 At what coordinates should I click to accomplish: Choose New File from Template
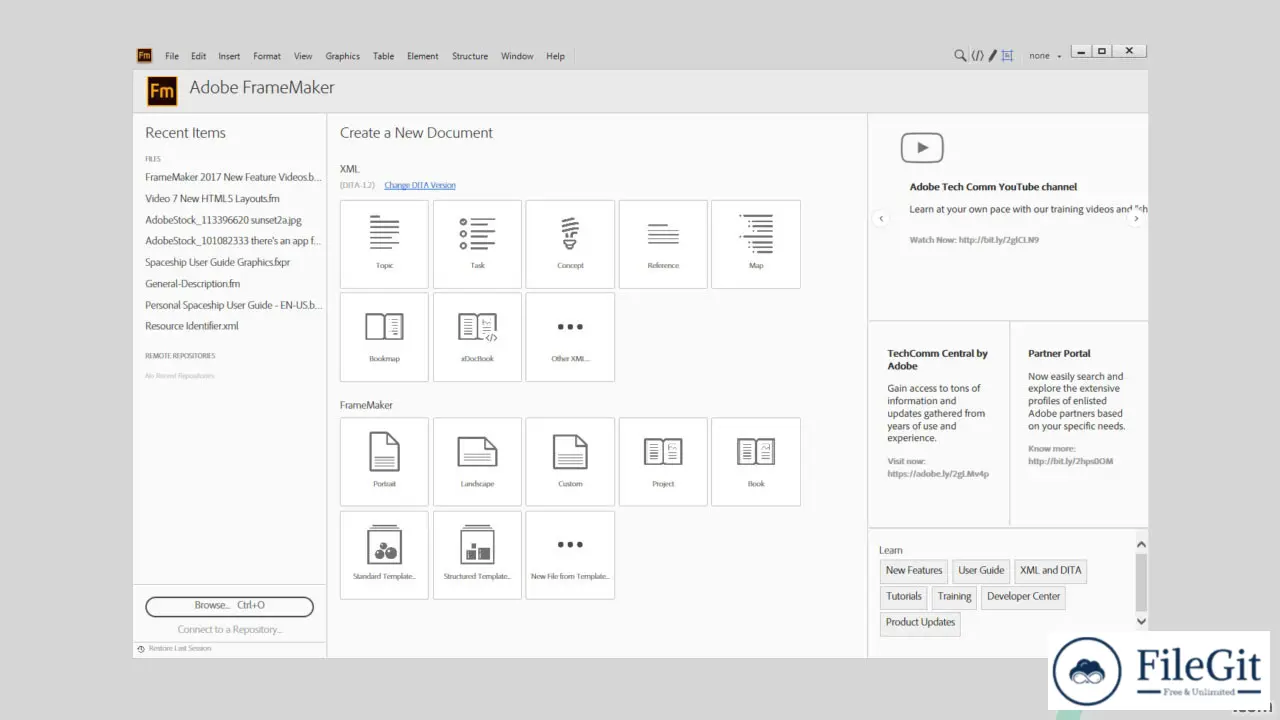click(570, 555)
